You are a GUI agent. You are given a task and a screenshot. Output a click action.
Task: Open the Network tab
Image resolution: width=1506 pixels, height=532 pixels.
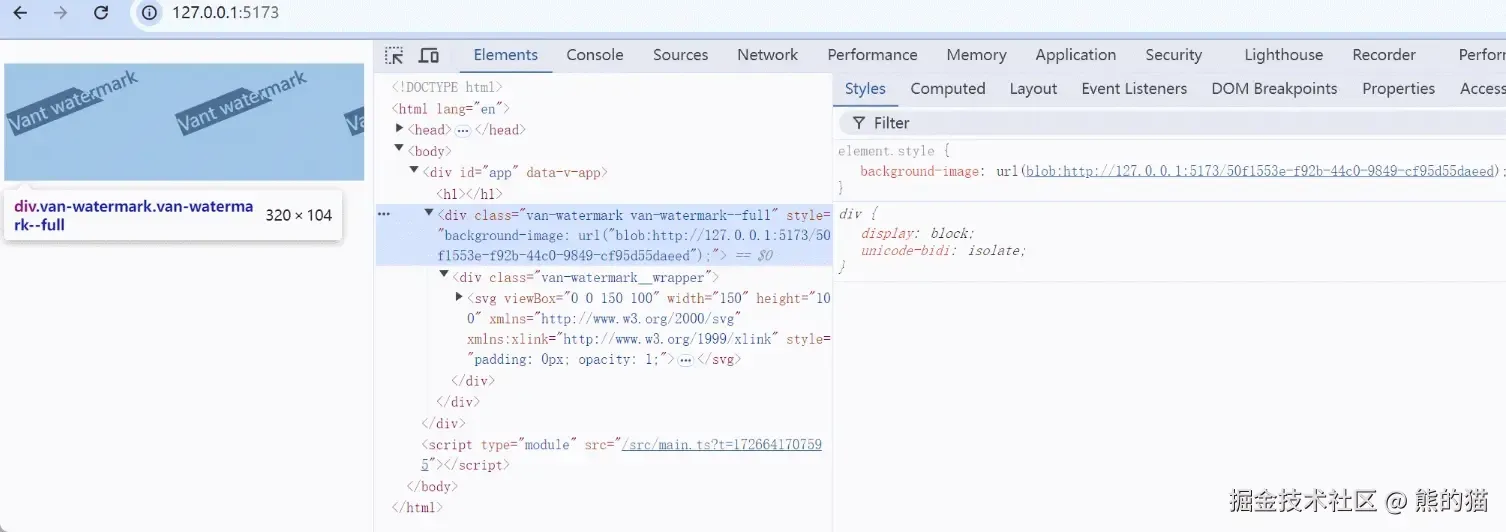pyautogui.click(x=768, y=56)
